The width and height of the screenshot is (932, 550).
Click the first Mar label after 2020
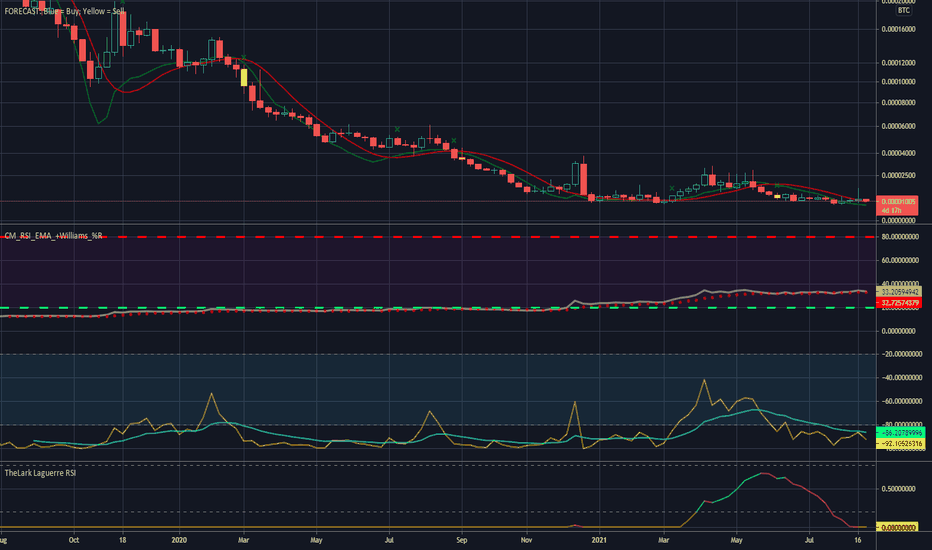tap(243, 540)
